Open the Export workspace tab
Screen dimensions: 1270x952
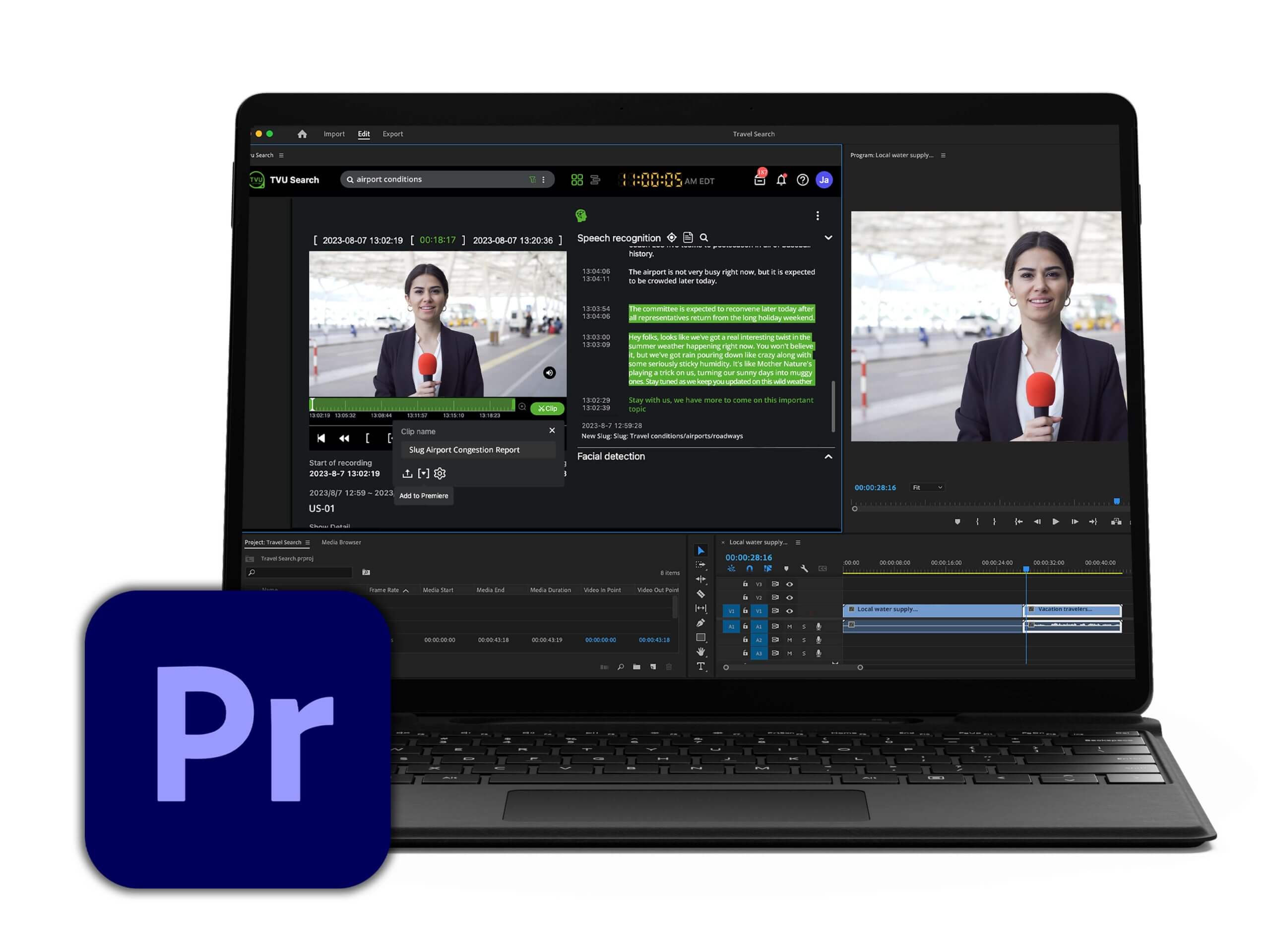click(393, 134)
